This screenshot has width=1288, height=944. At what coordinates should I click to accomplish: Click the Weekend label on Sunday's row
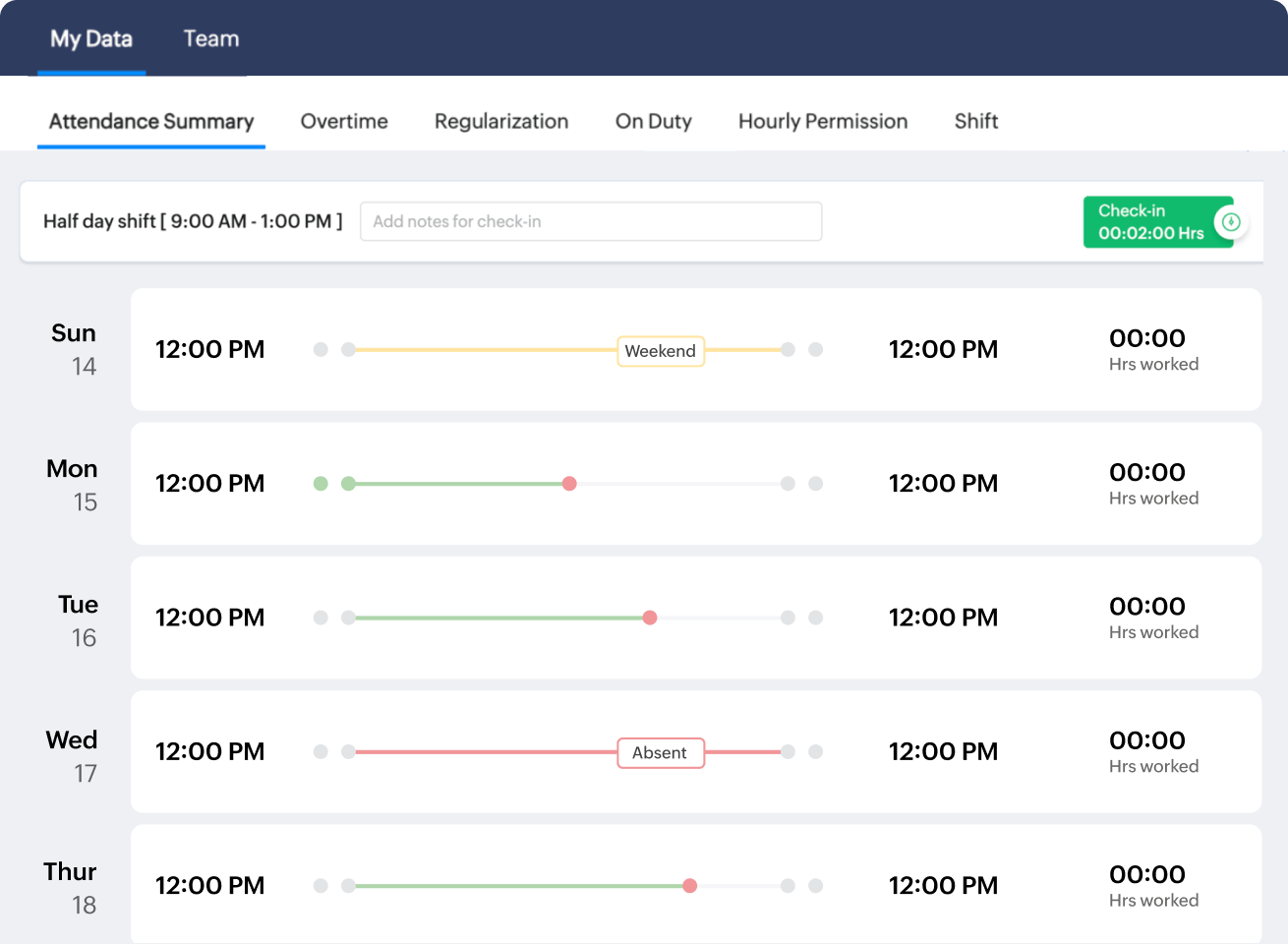[x=661, y=351]
